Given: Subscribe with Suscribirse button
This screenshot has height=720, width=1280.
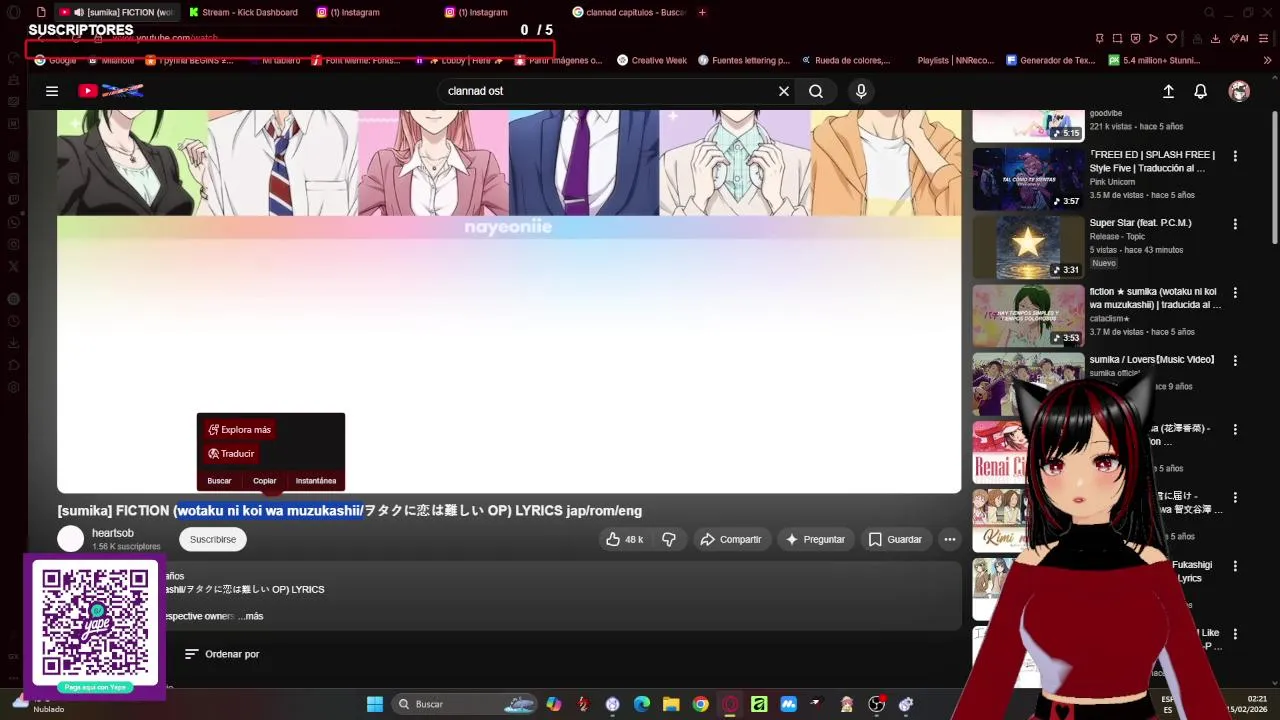Looking at the screenshot, I should tap(213, 539).
